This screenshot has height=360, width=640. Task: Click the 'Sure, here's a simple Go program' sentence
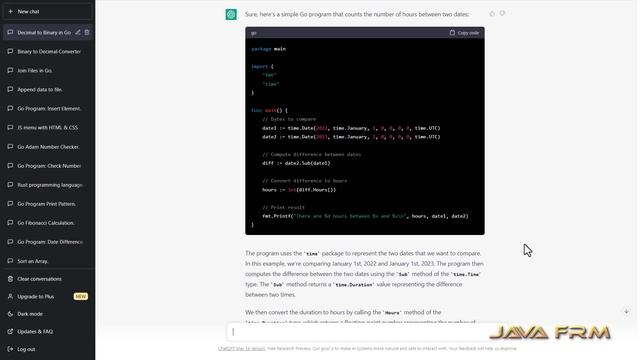[357, 14]
